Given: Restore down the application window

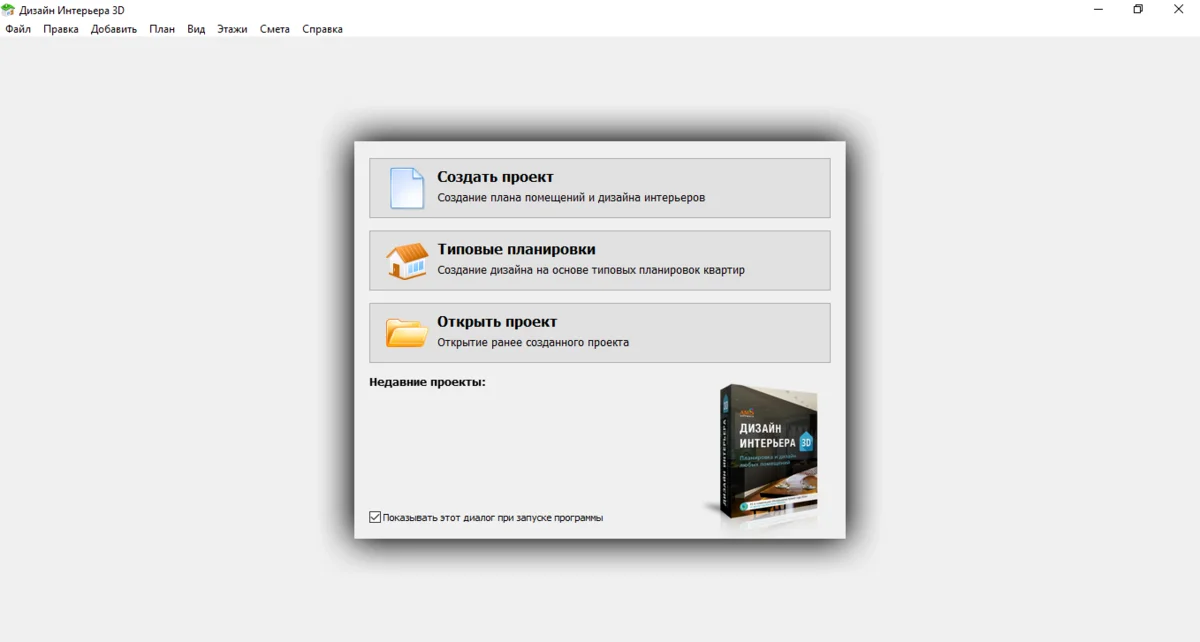Looking at the screenshot, I should (x=1138, y=10).
